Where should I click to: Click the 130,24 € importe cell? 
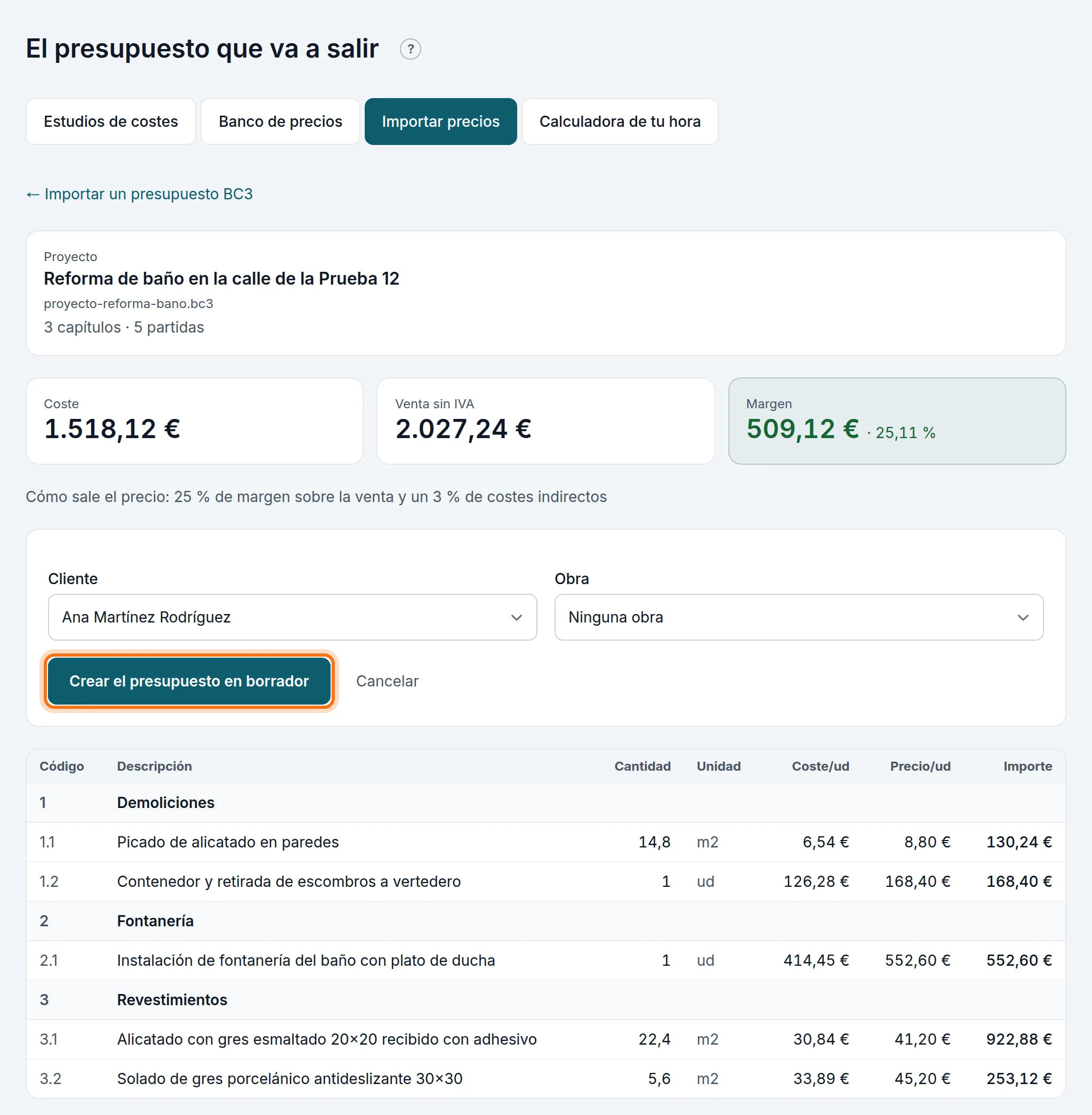[1019, 842]
